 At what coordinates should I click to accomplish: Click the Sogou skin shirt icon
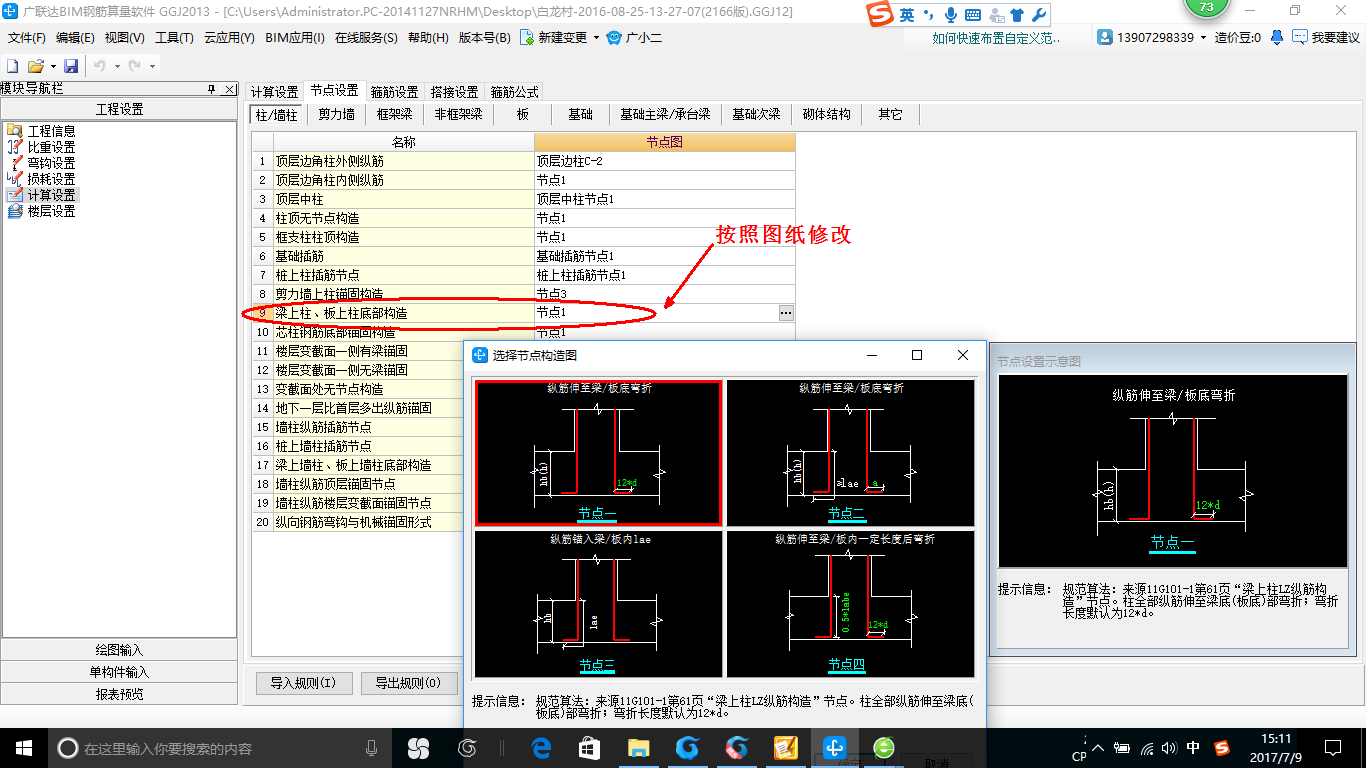[x=1017, y=15]
